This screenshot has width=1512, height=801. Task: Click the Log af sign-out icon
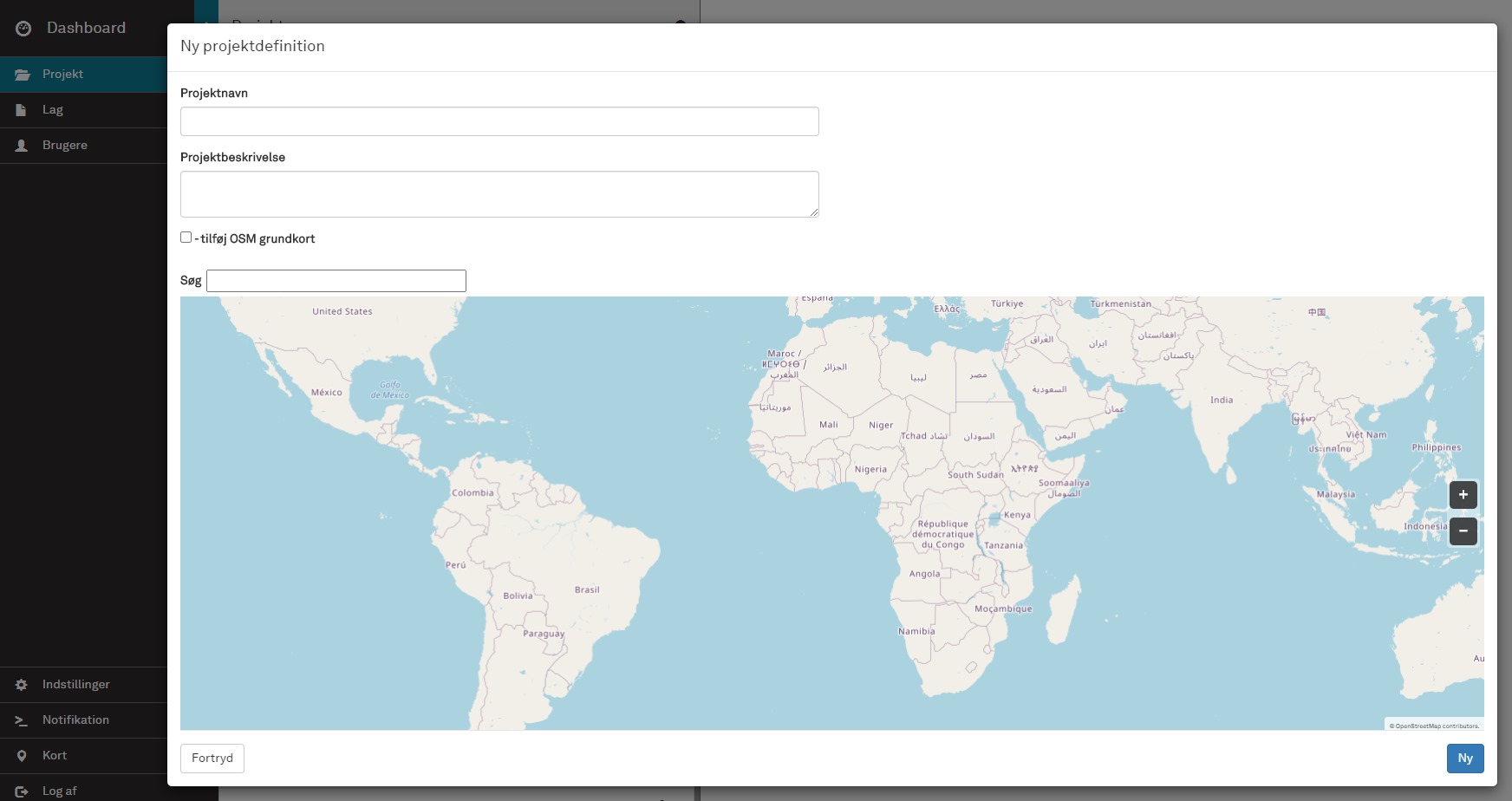[22, 791]
